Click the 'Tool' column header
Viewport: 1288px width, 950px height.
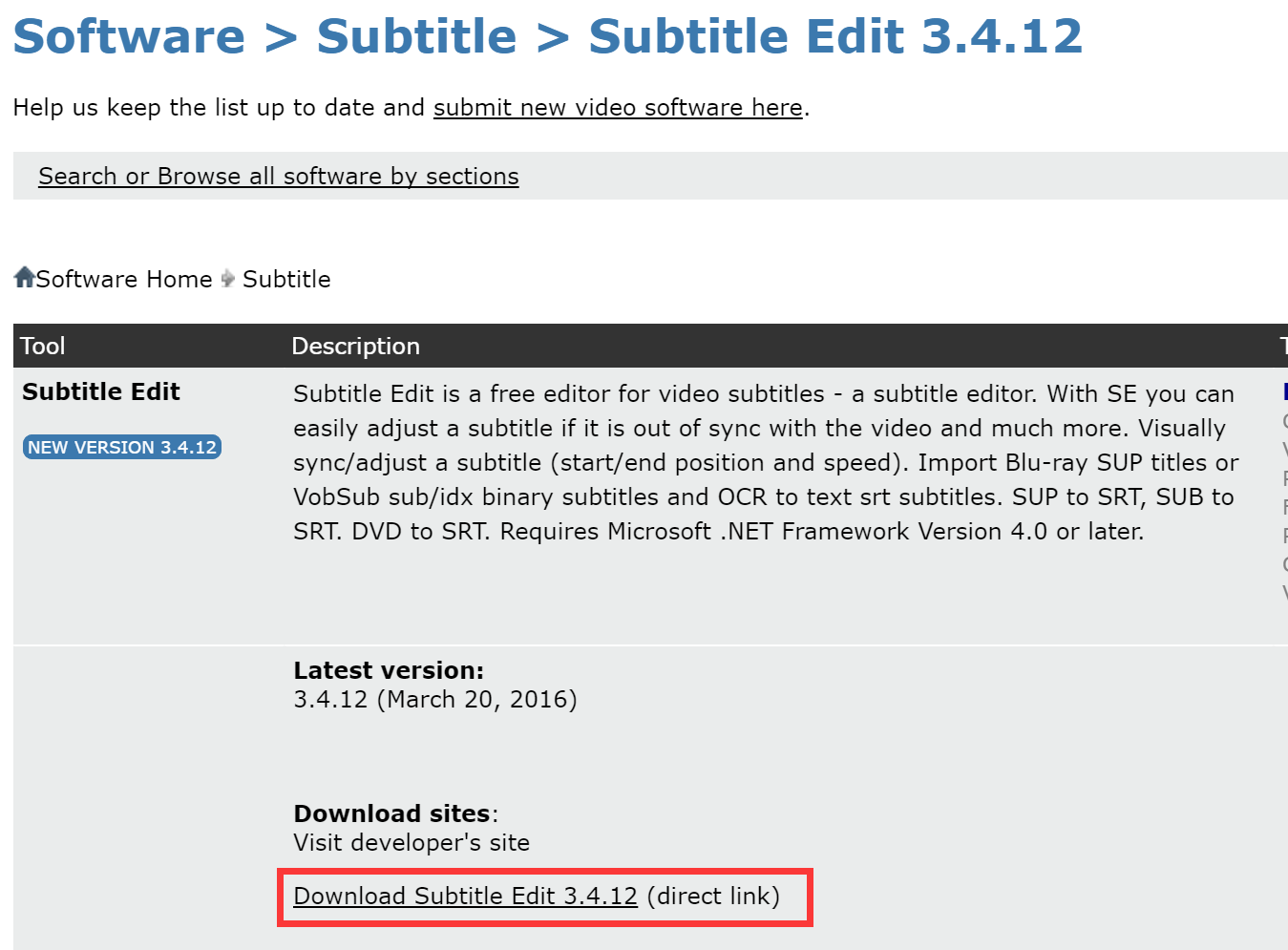click(43, 347)
